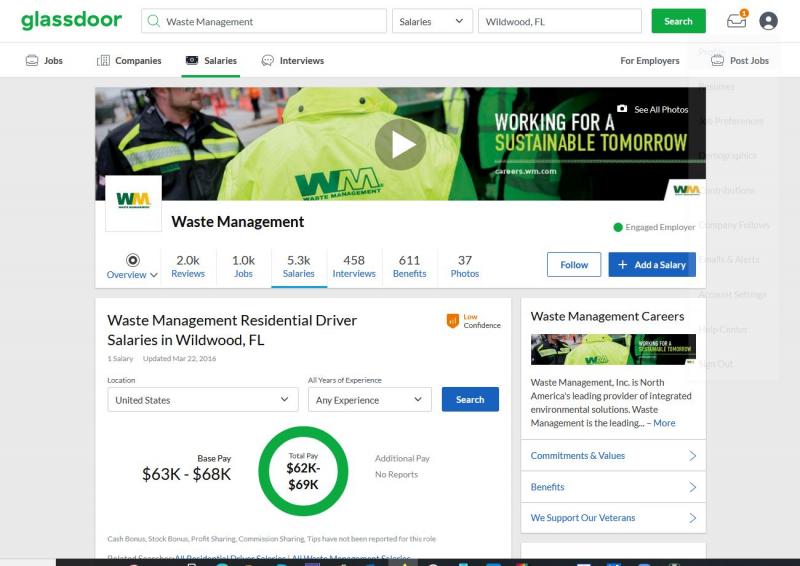Expand We Support Our Veterans row
Image resolution: width=800 pixels, height=566 pixels.
[613, 518]
